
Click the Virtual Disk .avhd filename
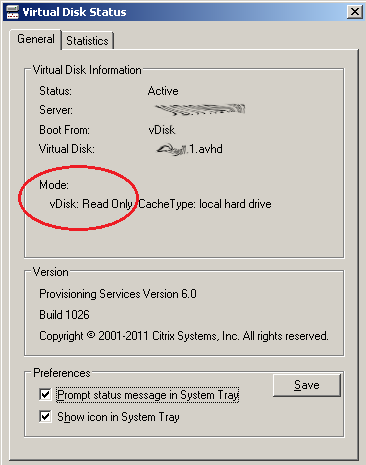tap(189, 149)
